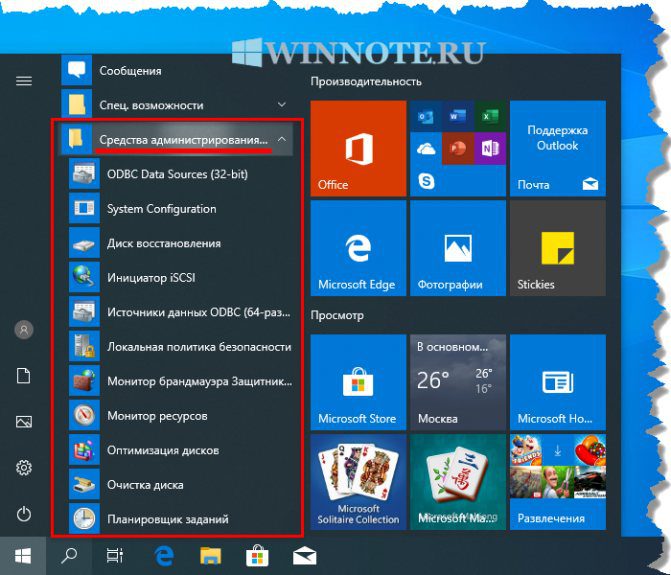
Task: Open the Microsoft Edge tile
Action: (x=358, y=248)
